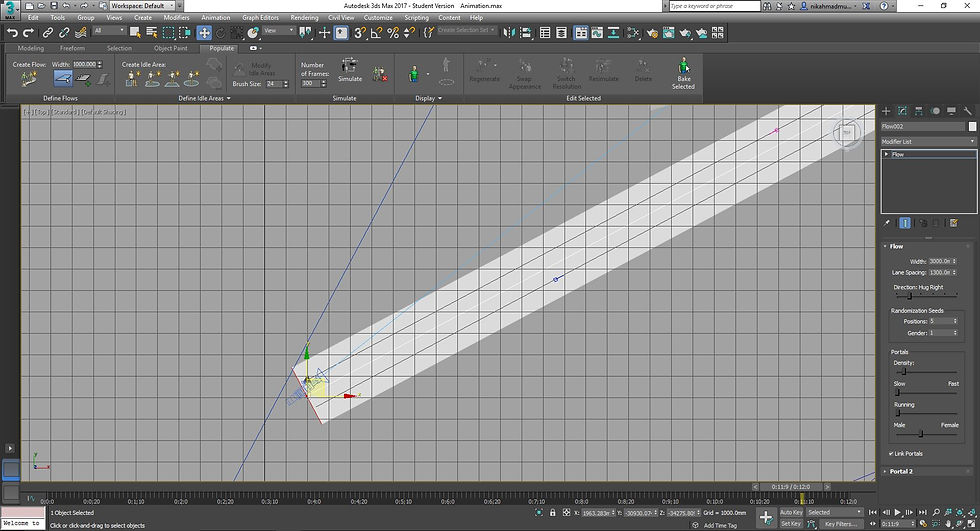980x531 pixels.
Task: Expand the Define Idle Areas panel arrow
Action: pos(229,99)
